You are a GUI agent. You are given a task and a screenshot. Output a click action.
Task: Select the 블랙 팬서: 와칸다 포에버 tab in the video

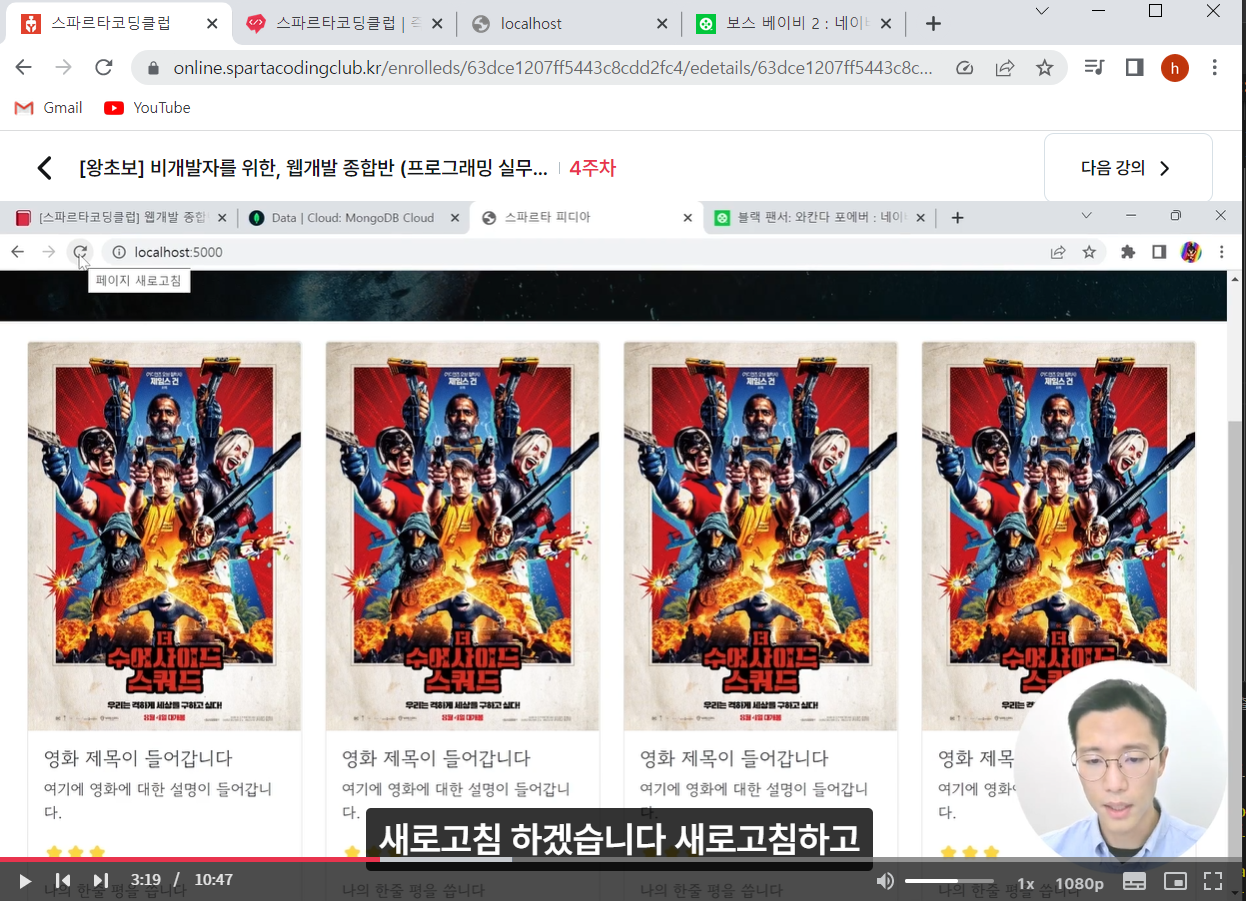point(820,217)
